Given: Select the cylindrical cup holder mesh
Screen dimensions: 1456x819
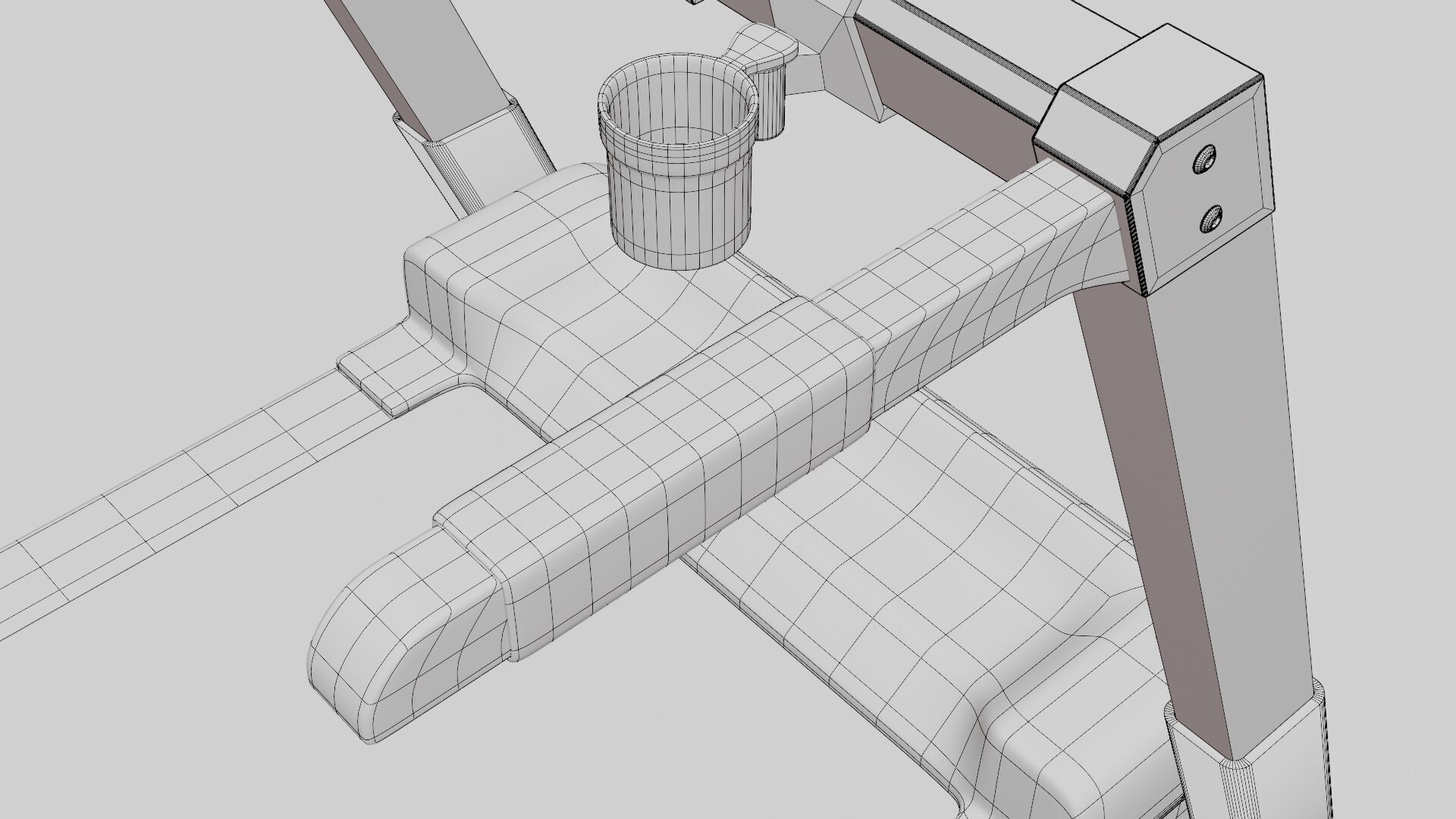Looking at the screenshot, I should pos(679,162).
